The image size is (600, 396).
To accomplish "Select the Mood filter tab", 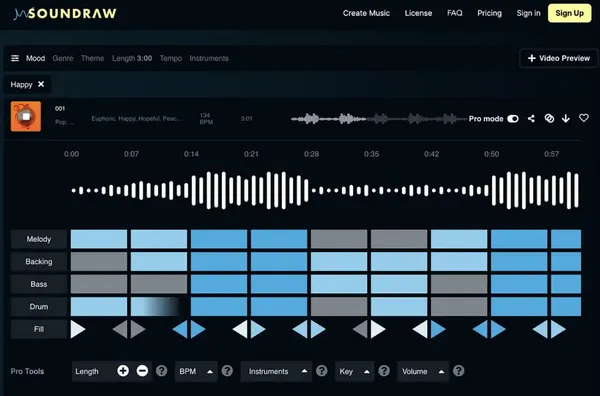I will coord(36,58).
